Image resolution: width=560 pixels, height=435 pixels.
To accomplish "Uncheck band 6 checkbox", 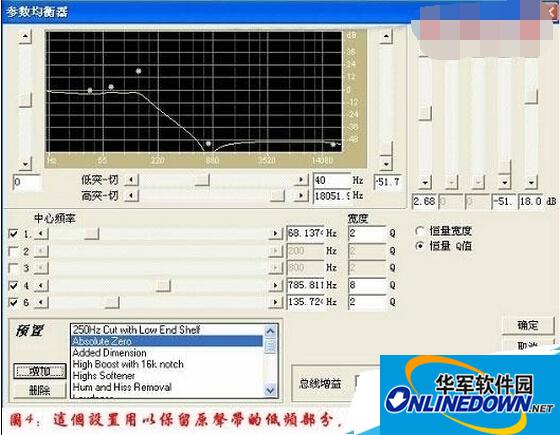I will pos(13,302).
